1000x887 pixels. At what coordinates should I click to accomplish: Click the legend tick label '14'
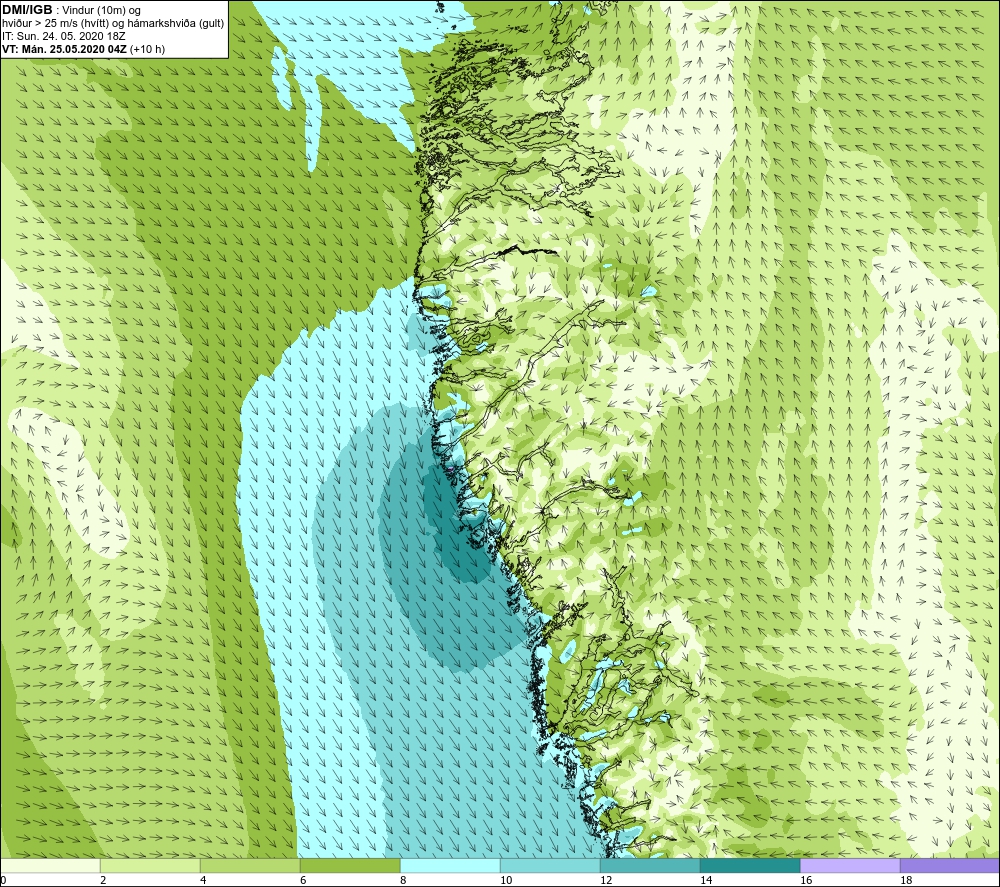[706, 880]
